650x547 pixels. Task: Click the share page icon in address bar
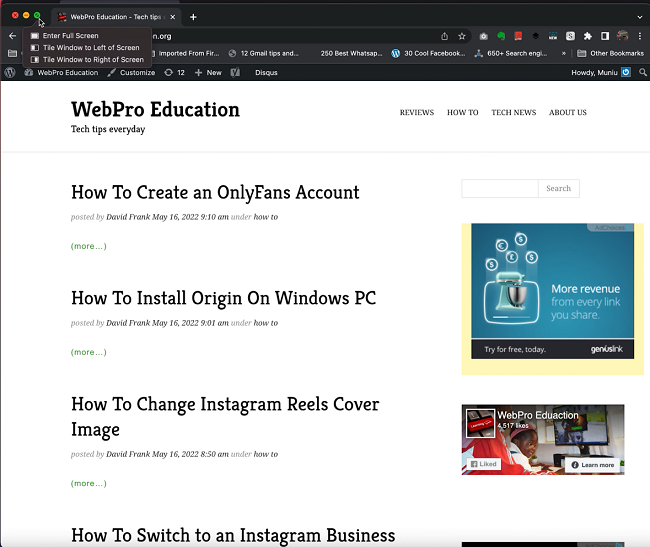click(x=444, y=36)
